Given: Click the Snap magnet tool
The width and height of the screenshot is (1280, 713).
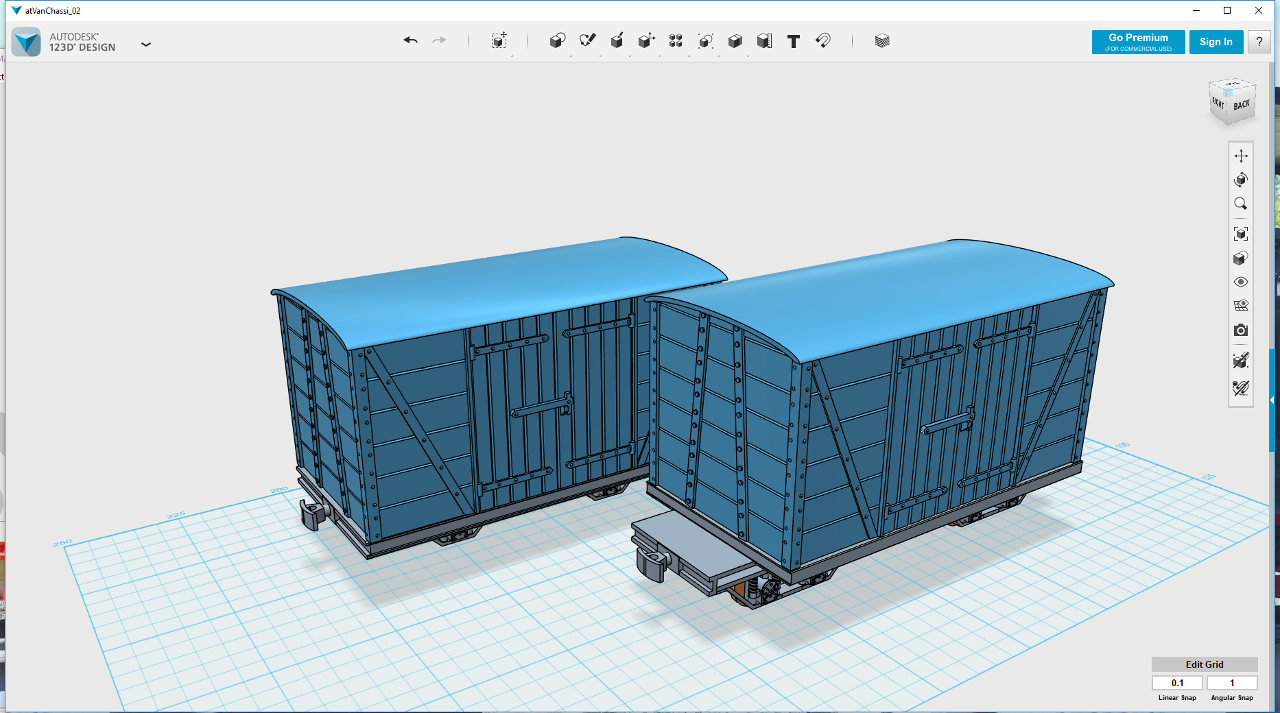Looking at the screenshot, I should [x=823, y=41].
